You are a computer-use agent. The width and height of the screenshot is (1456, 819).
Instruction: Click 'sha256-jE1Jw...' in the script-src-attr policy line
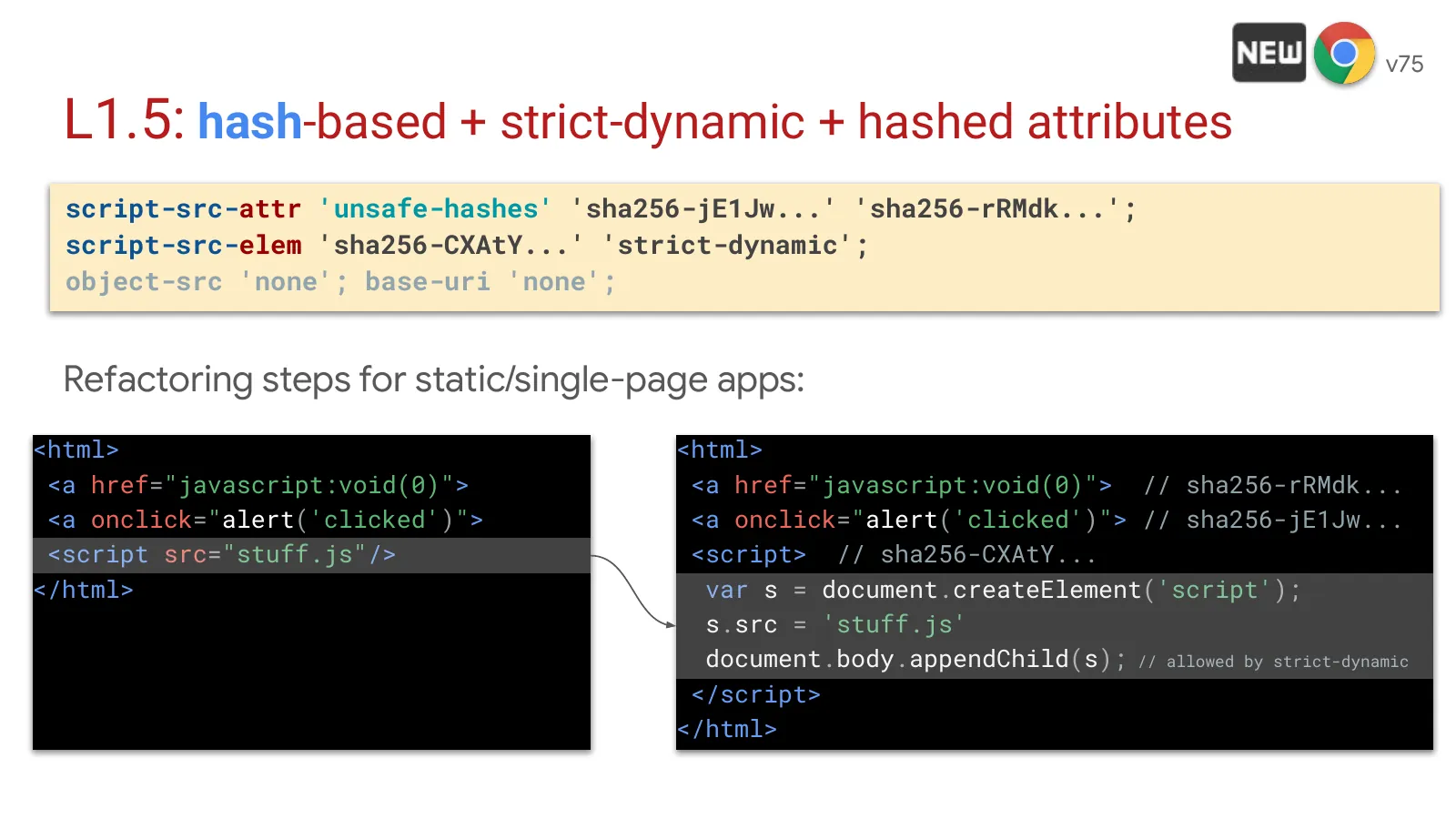pos(703,209)
